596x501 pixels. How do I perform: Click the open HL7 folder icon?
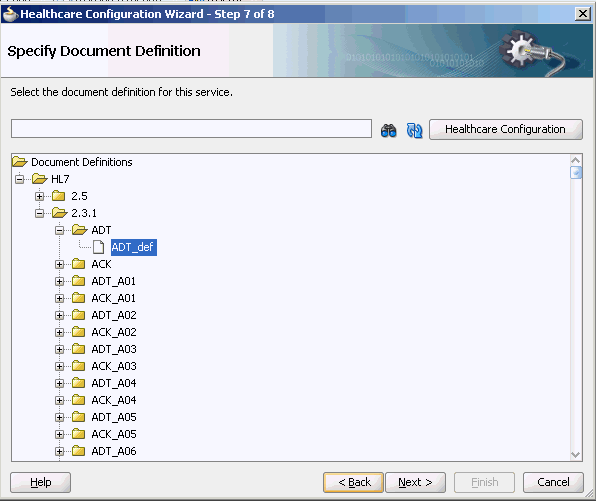tap(40, 179)
